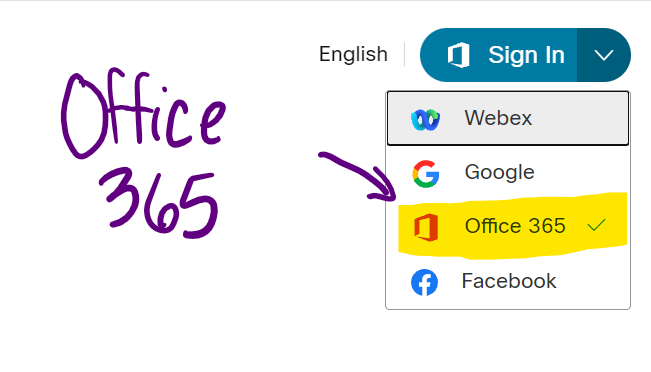This screenshot has width=651, height=372.
Task: Click the Office logo in Sign In button
Action: pos(458,55)
